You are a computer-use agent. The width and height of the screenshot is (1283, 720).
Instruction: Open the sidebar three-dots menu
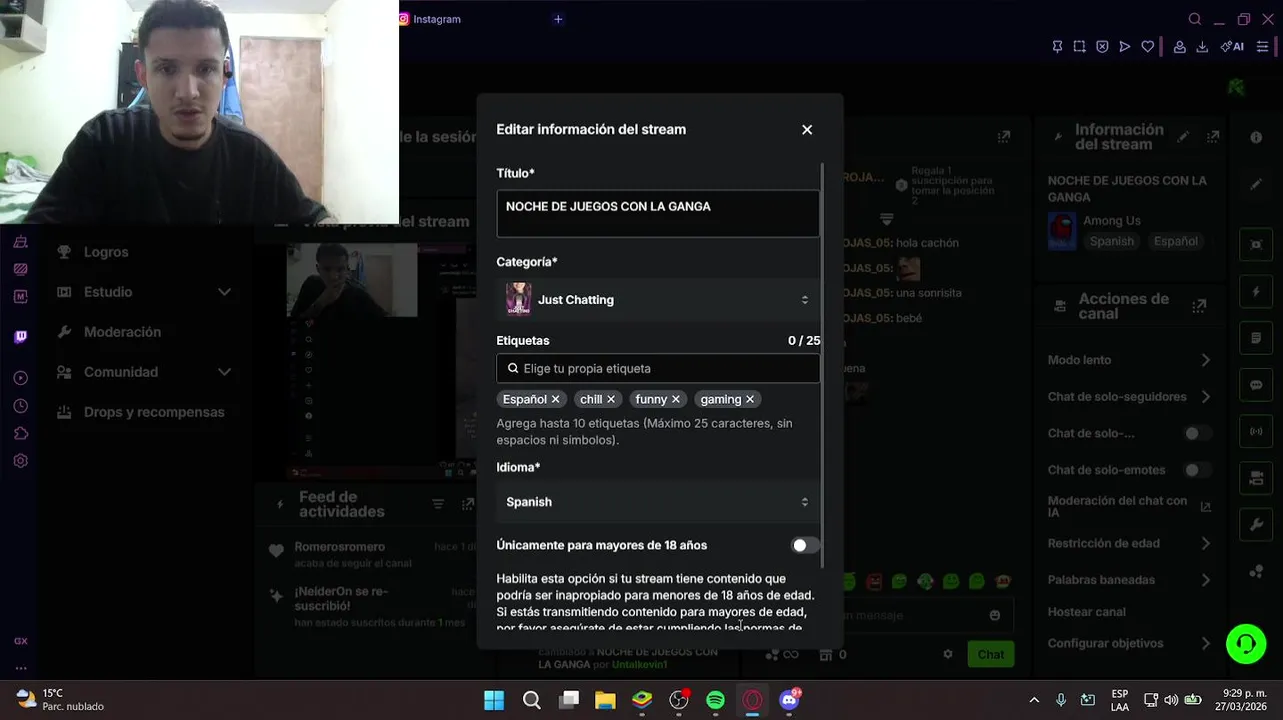(x=20, y=668)
